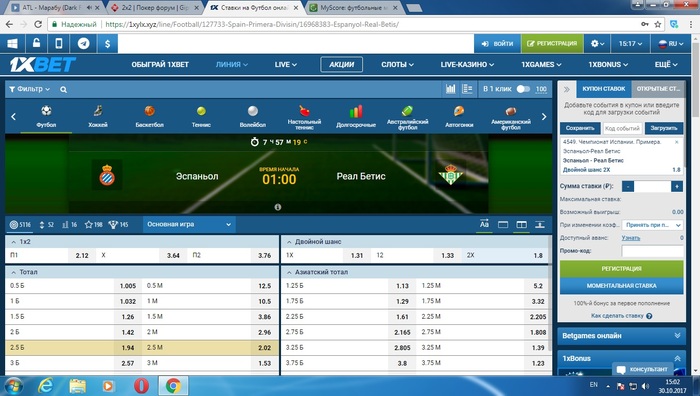
Task: Select the Волейбол sport icon
Action: 253,117
